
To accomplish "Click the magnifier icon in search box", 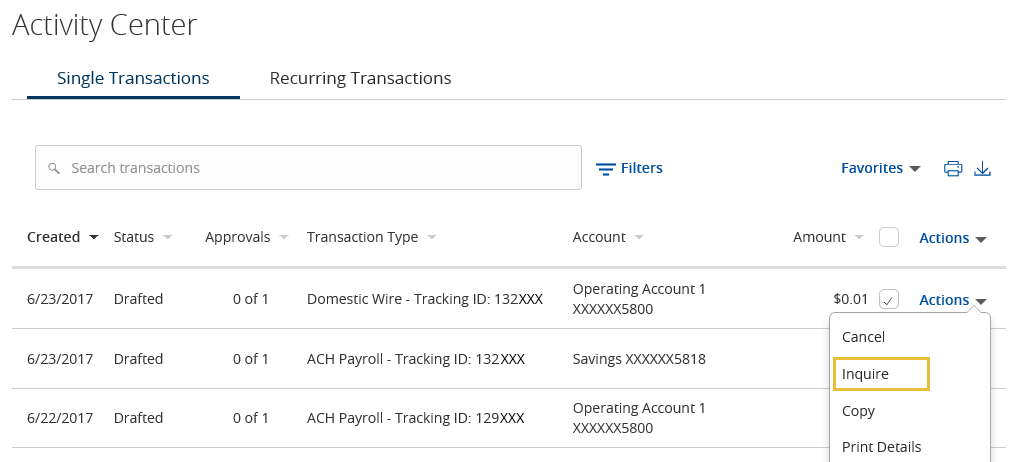I will pyautogui.click(x=54, y=168).
